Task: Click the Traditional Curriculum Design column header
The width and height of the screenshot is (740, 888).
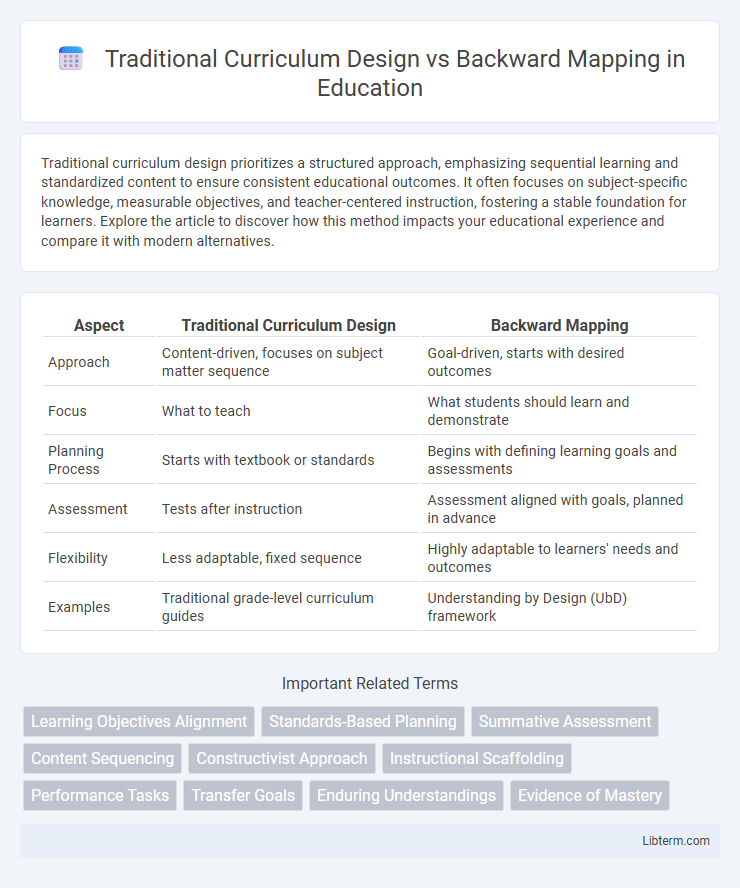Action: point(289,325)
